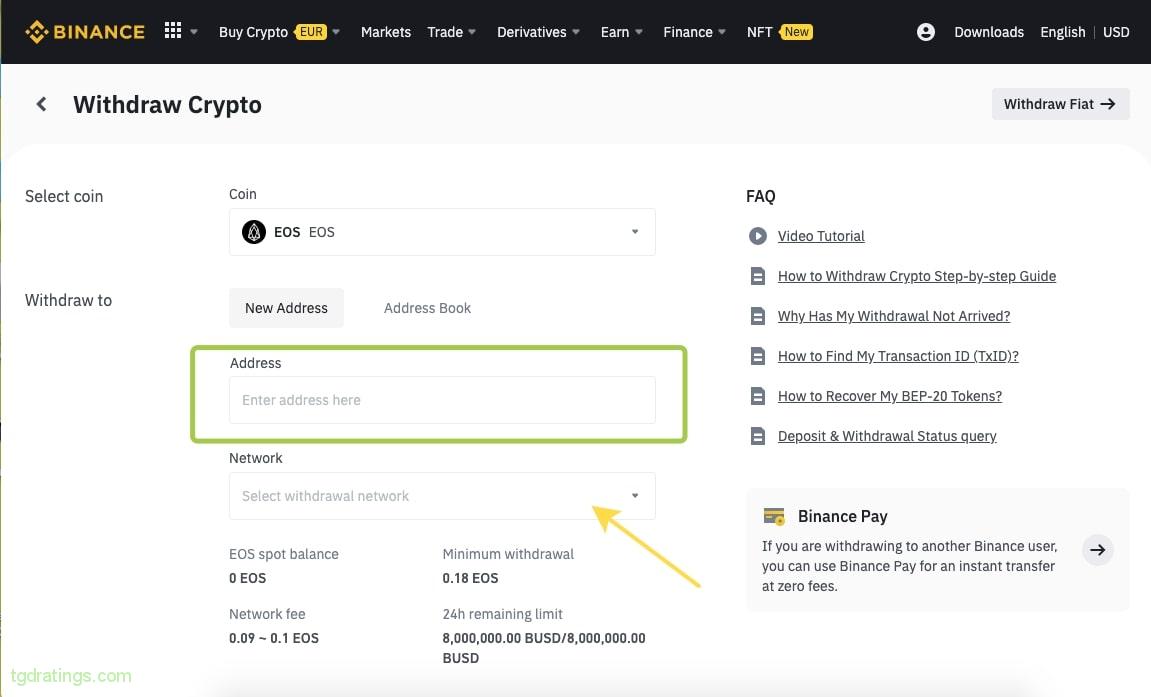
Task: Open How to Find My Transaction ID
Action: click(898, 356)
